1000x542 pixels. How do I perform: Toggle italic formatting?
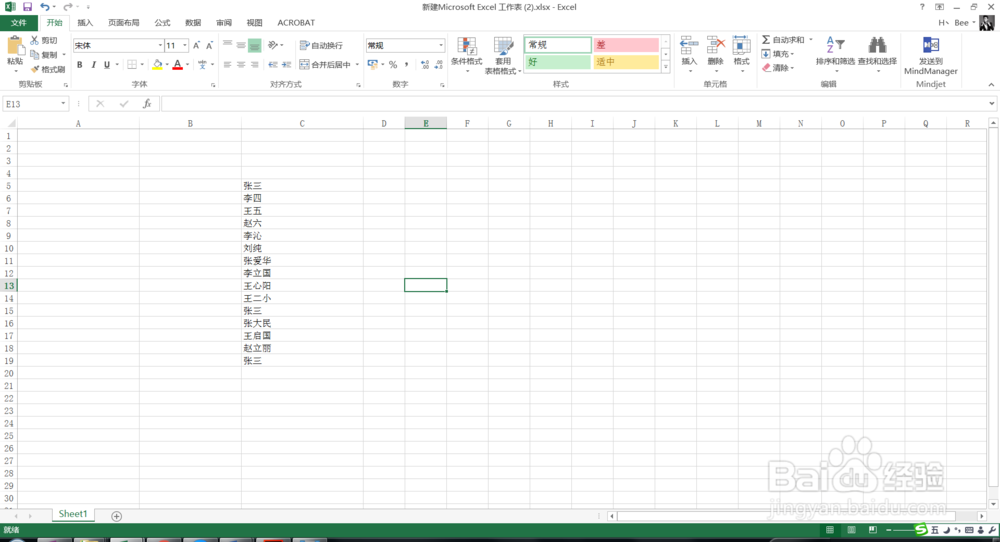93,64
